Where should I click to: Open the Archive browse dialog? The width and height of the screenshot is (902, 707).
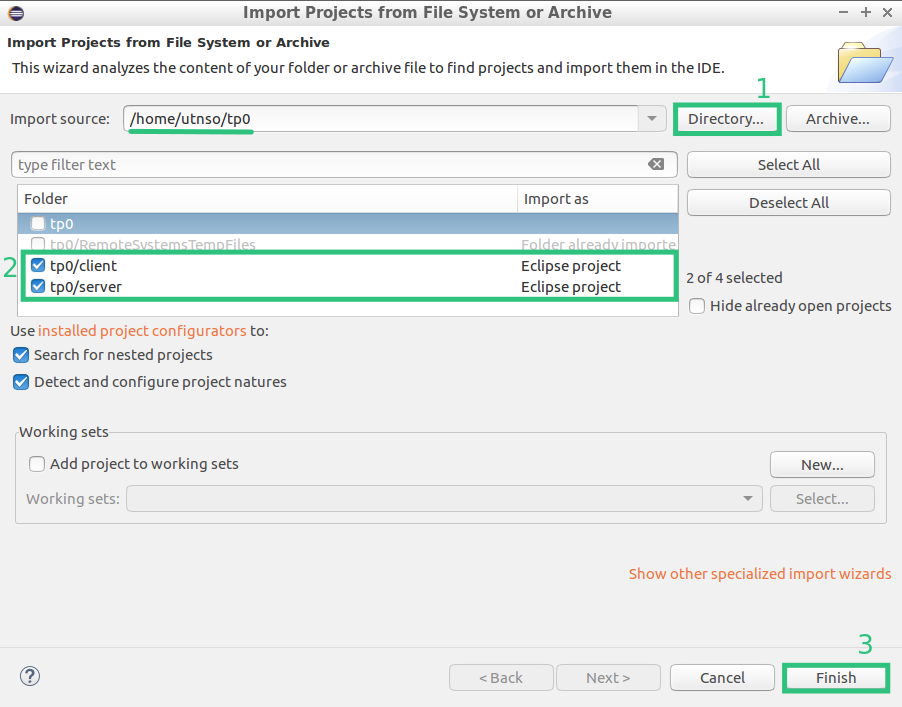tap(838, 118)
